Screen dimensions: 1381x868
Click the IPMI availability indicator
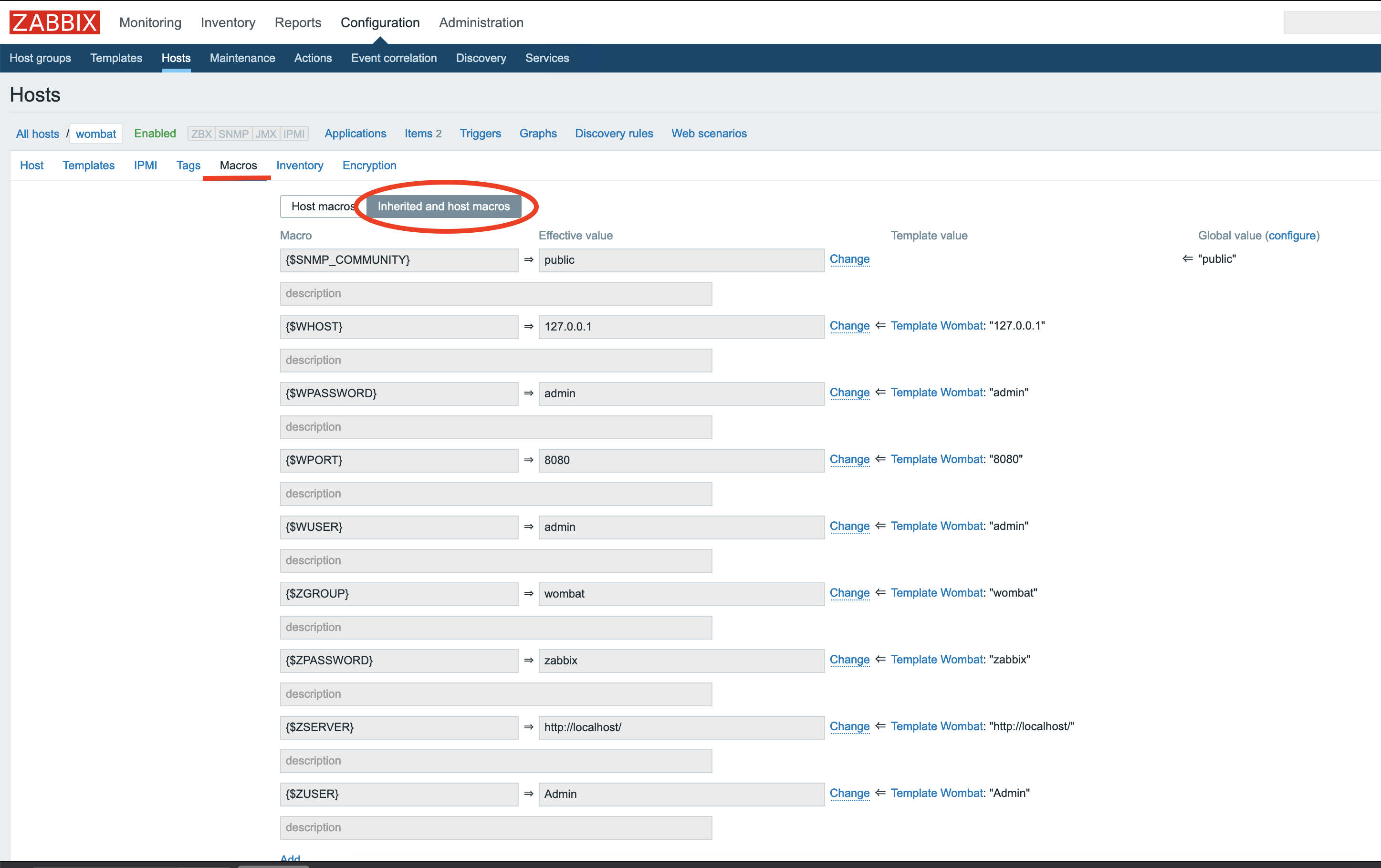coord(294,134)
